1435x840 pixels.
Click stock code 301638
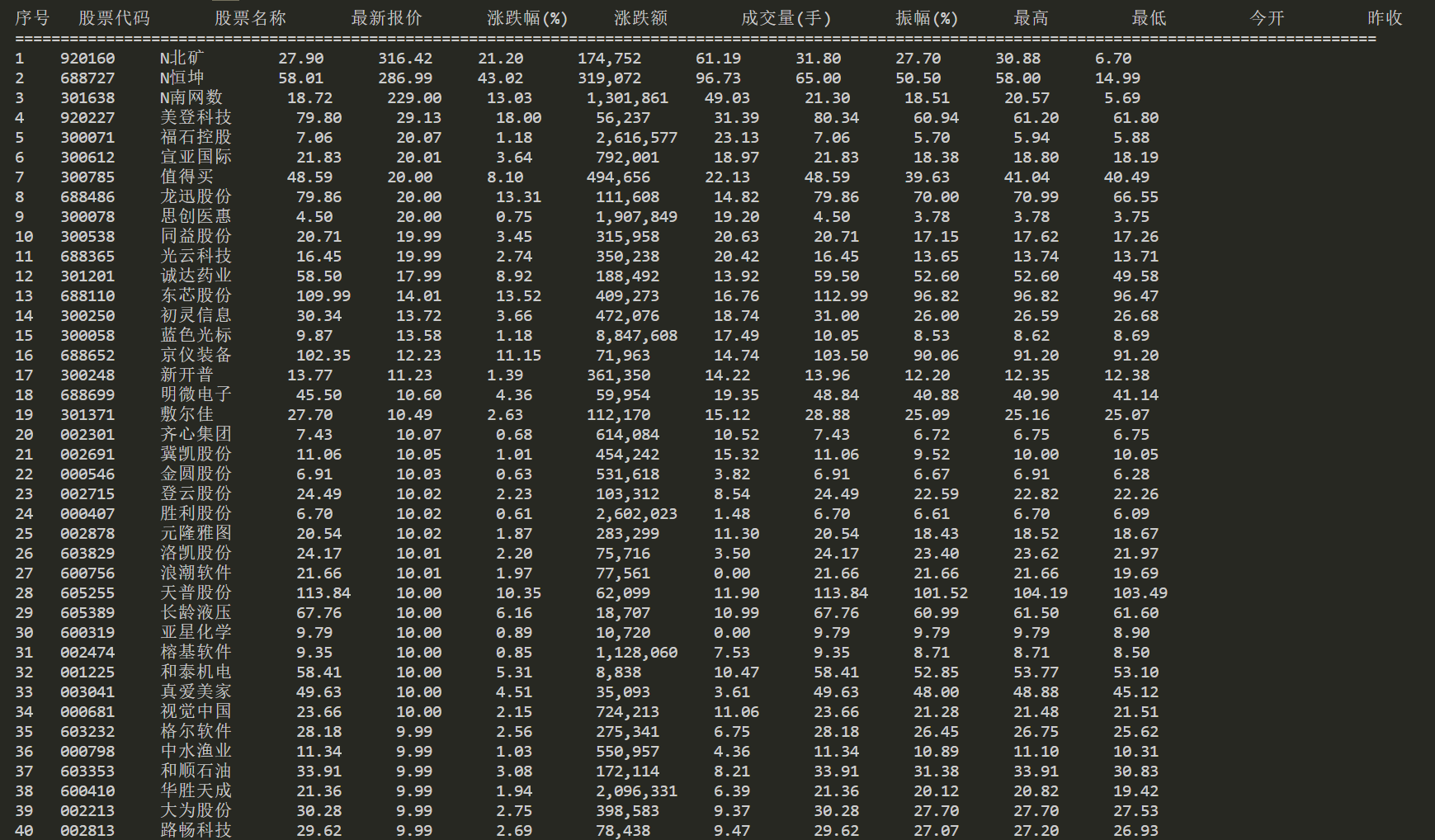pos(87,98)
